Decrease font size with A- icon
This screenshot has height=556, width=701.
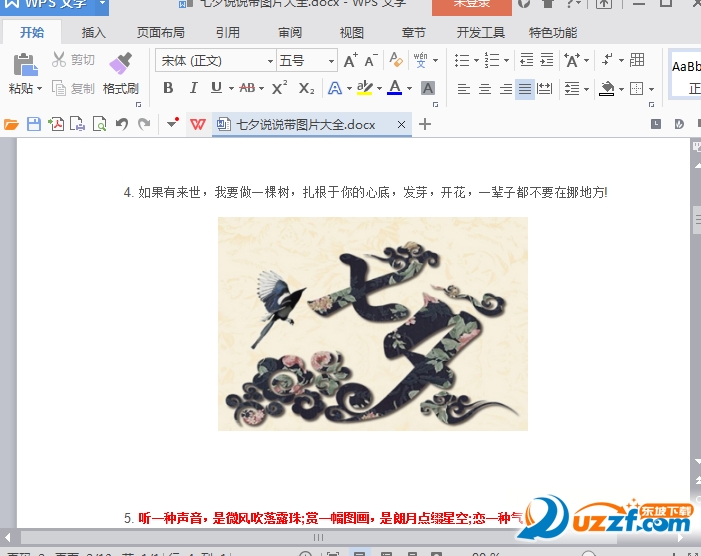(371, 60)
